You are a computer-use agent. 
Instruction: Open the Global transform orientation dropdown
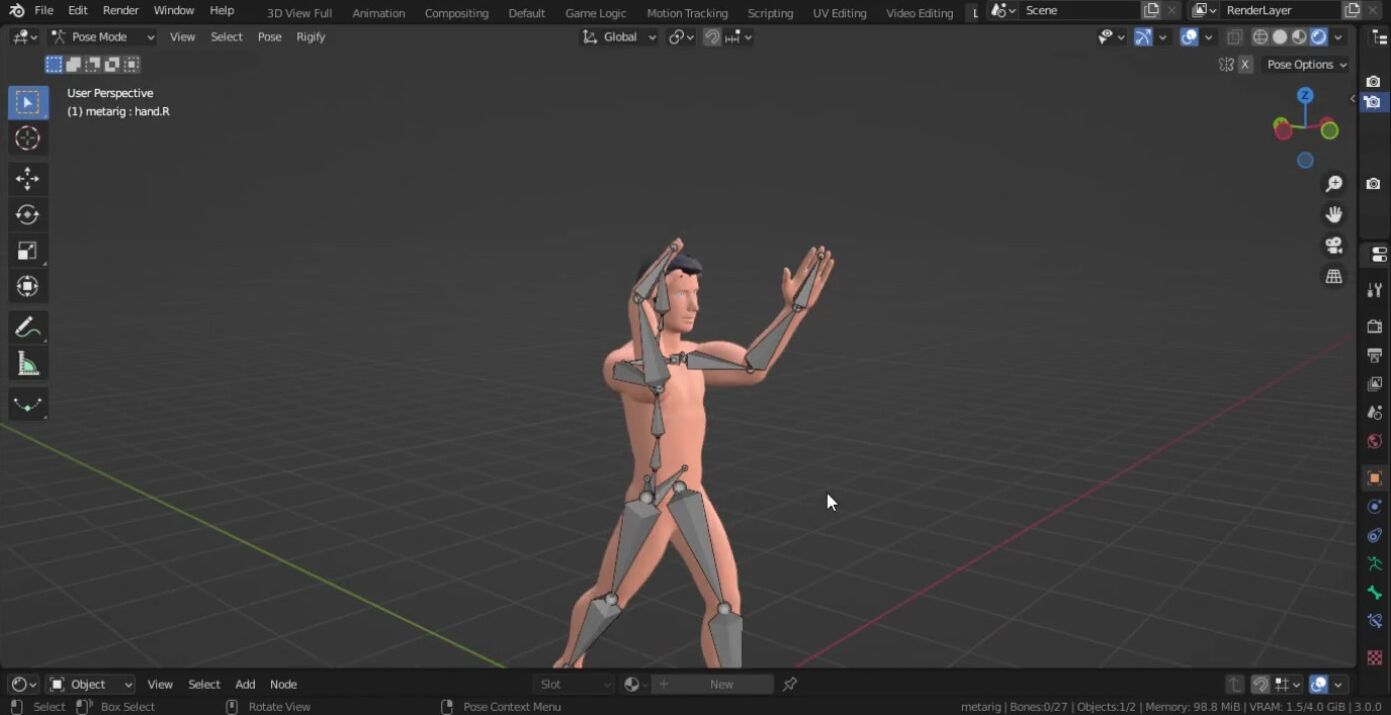click(620, 37)
